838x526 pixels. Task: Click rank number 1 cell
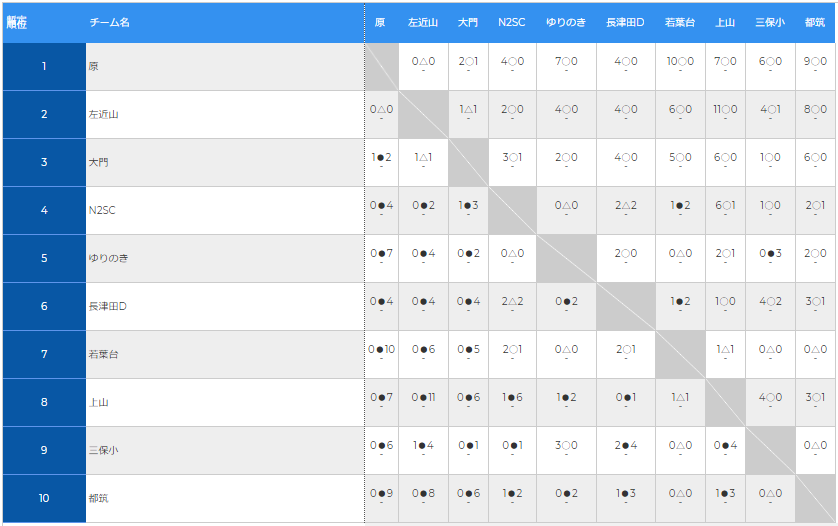pyautogui.click(x=44, y=67)
